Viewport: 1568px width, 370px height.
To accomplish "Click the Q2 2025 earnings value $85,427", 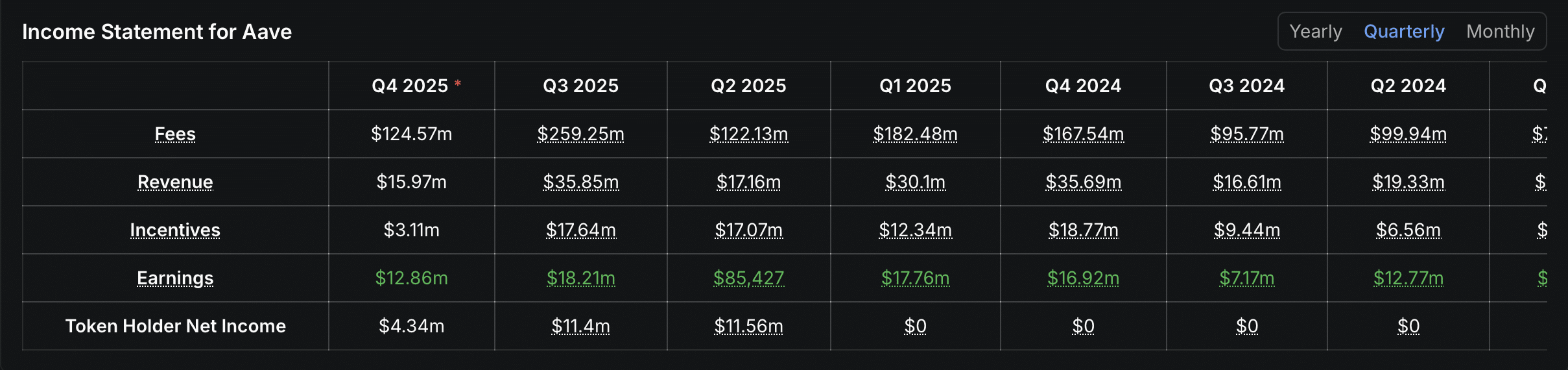I will pyautogui.click(x=748, y=278).
